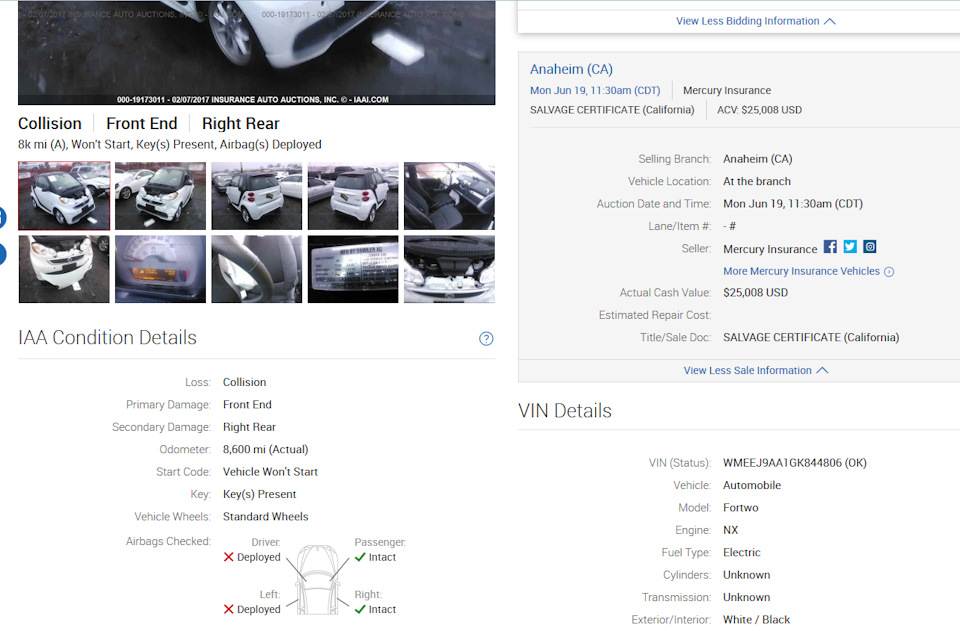
Task: Click the Right airbag Intact check mark
Action: point(360,609)
